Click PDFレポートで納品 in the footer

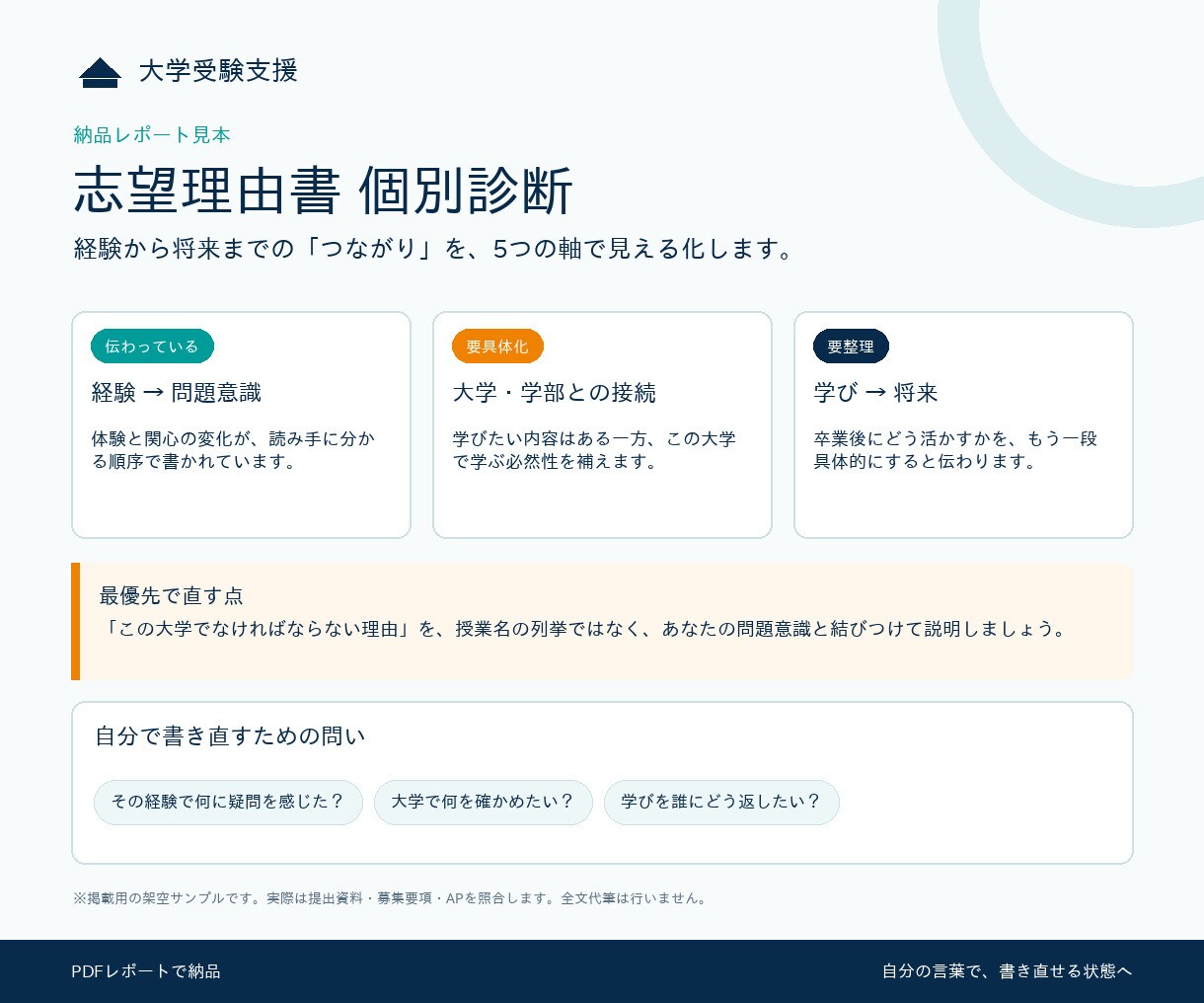click(x=146, y=971)
